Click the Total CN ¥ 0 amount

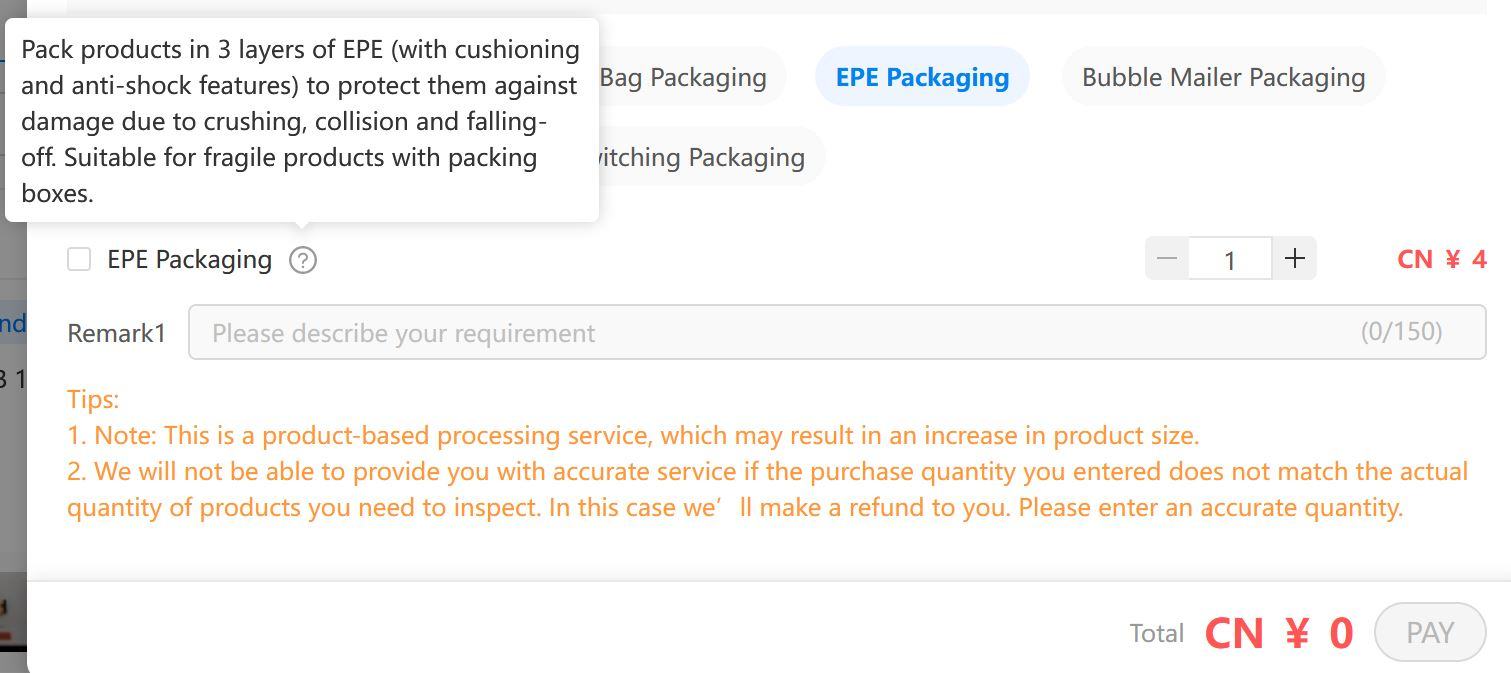pyautogui.click(x=1279, y=633)
